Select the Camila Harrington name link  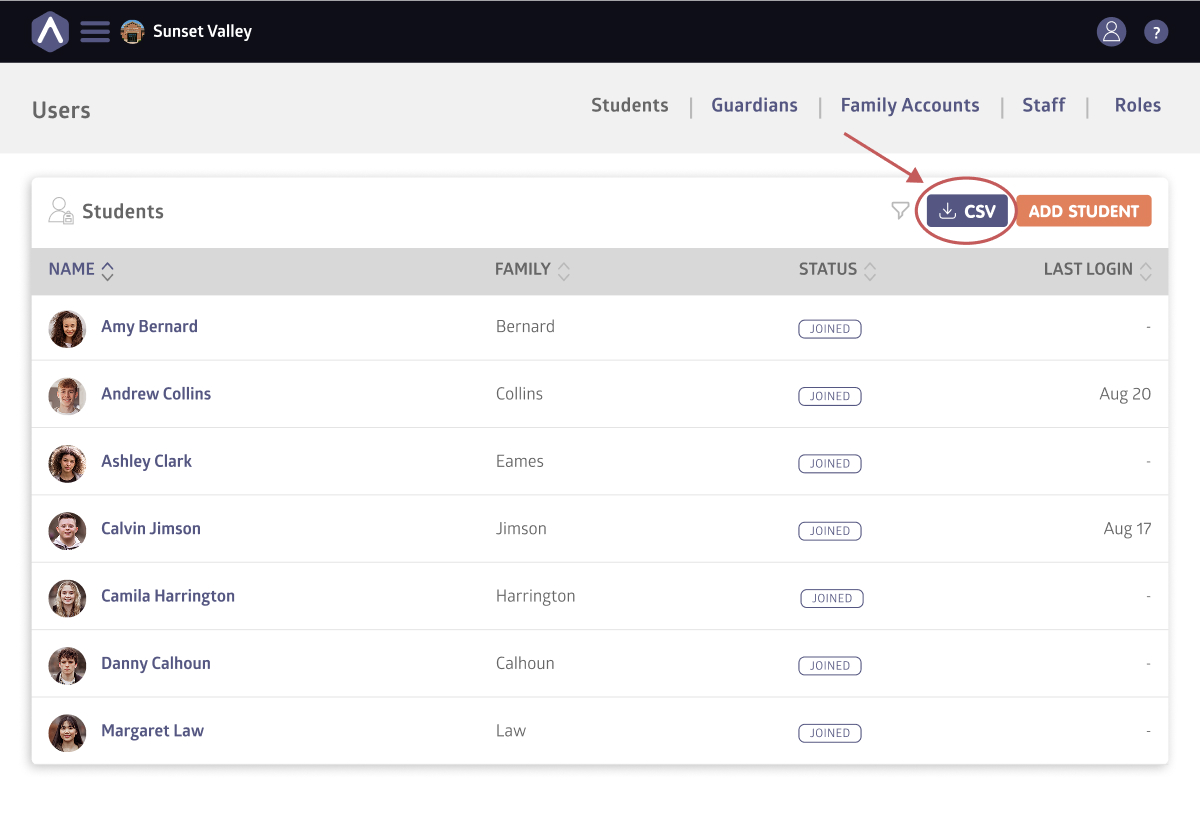(x=168, y=596)
